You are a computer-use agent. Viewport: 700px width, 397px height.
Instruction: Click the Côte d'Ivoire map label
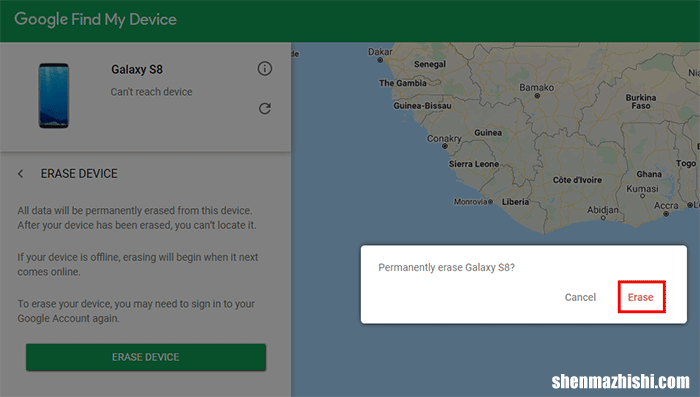pyautogui.click(x=577, y=180)
